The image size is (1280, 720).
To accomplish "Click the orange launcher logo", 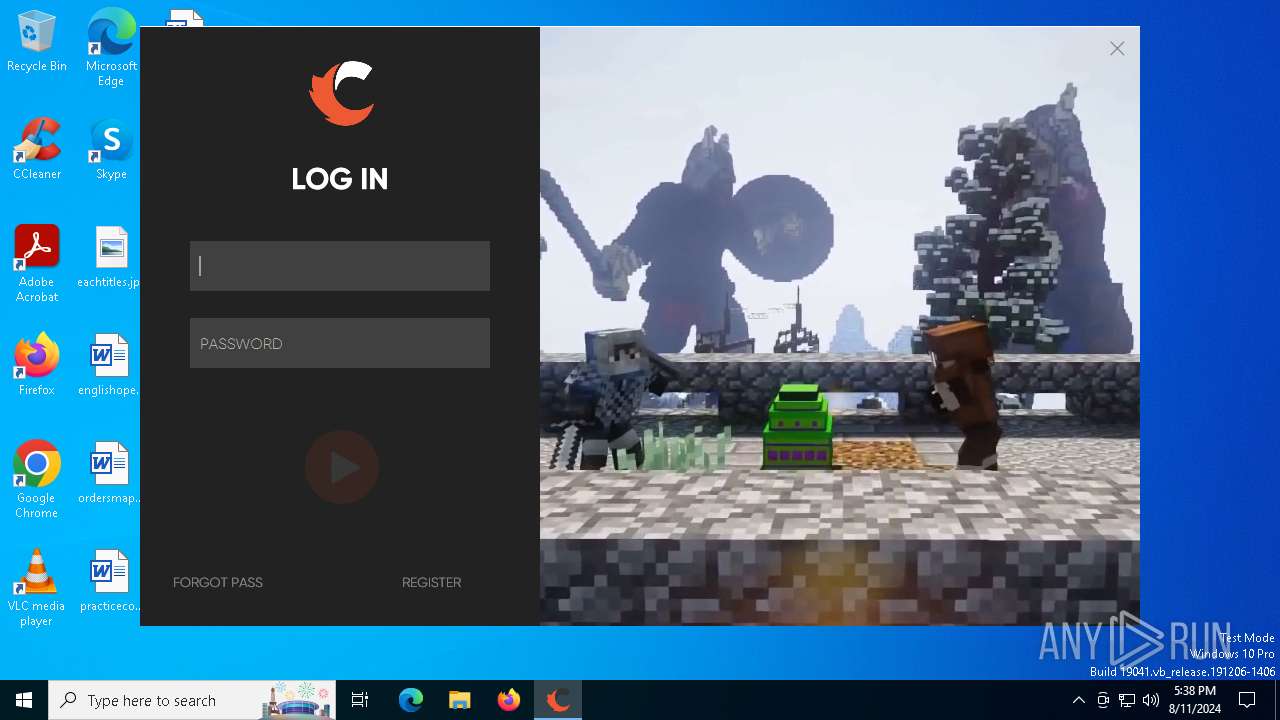I will click(x=341, y=93).
